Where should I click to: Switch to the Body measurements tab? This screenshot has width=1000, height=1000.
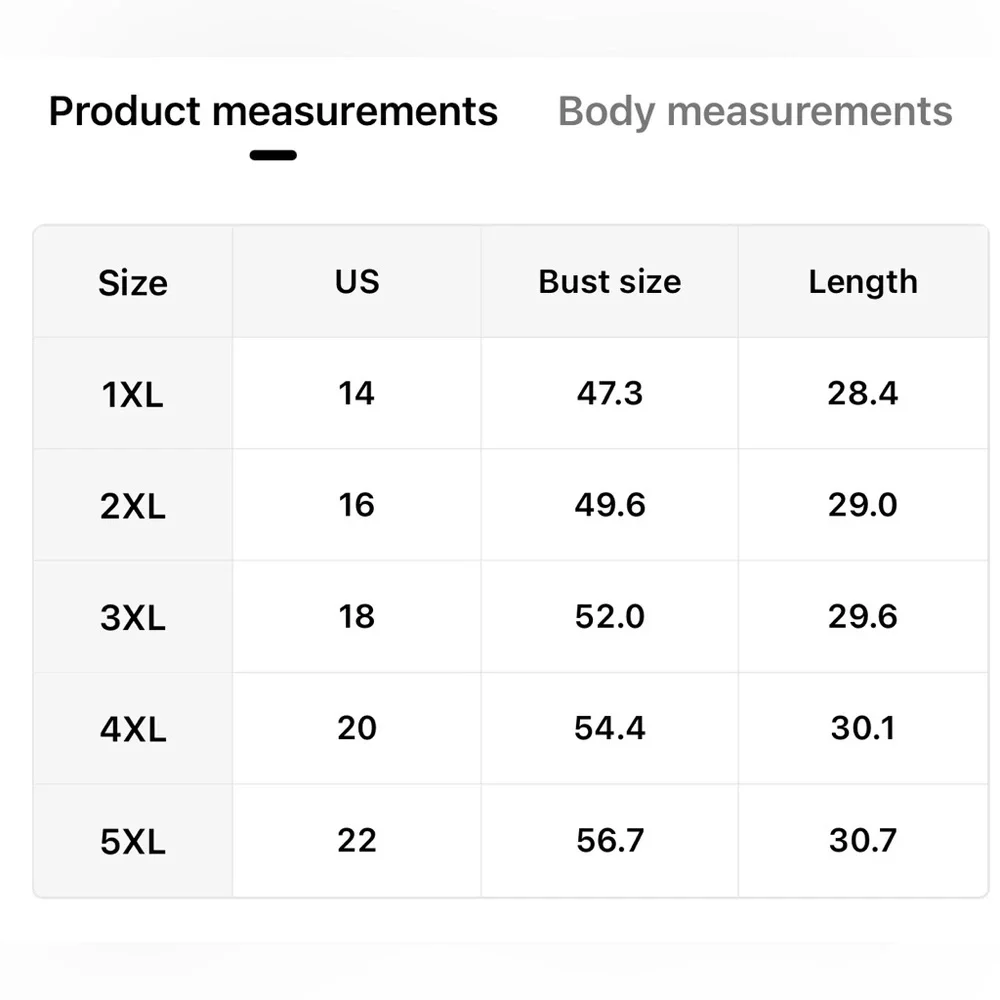click(x=755, y=111)
